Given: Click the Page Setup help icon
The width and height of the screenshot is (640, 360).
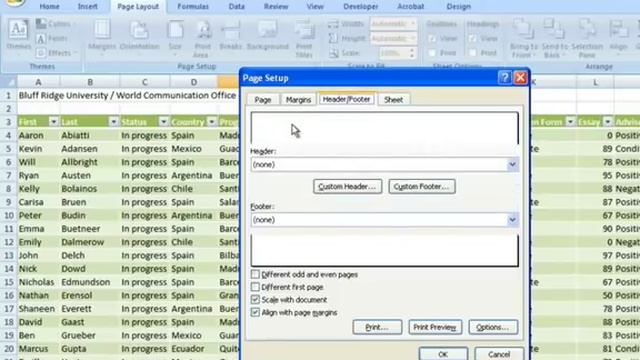Looking at the screenshot, I should click(504, 78).
